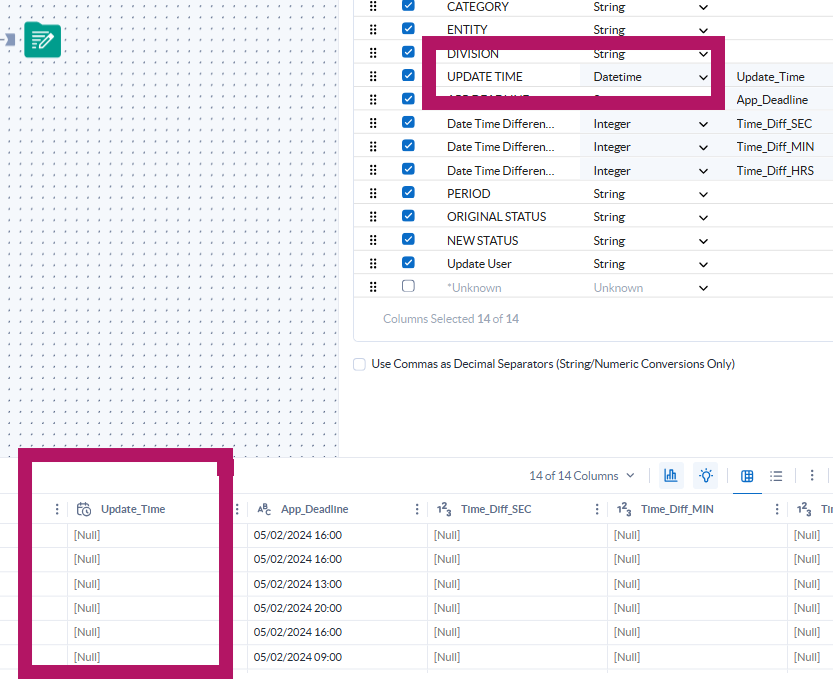833x679 pixels.
Task: Check Use Commas as Decimal Separators option
Action: [359, 363]
